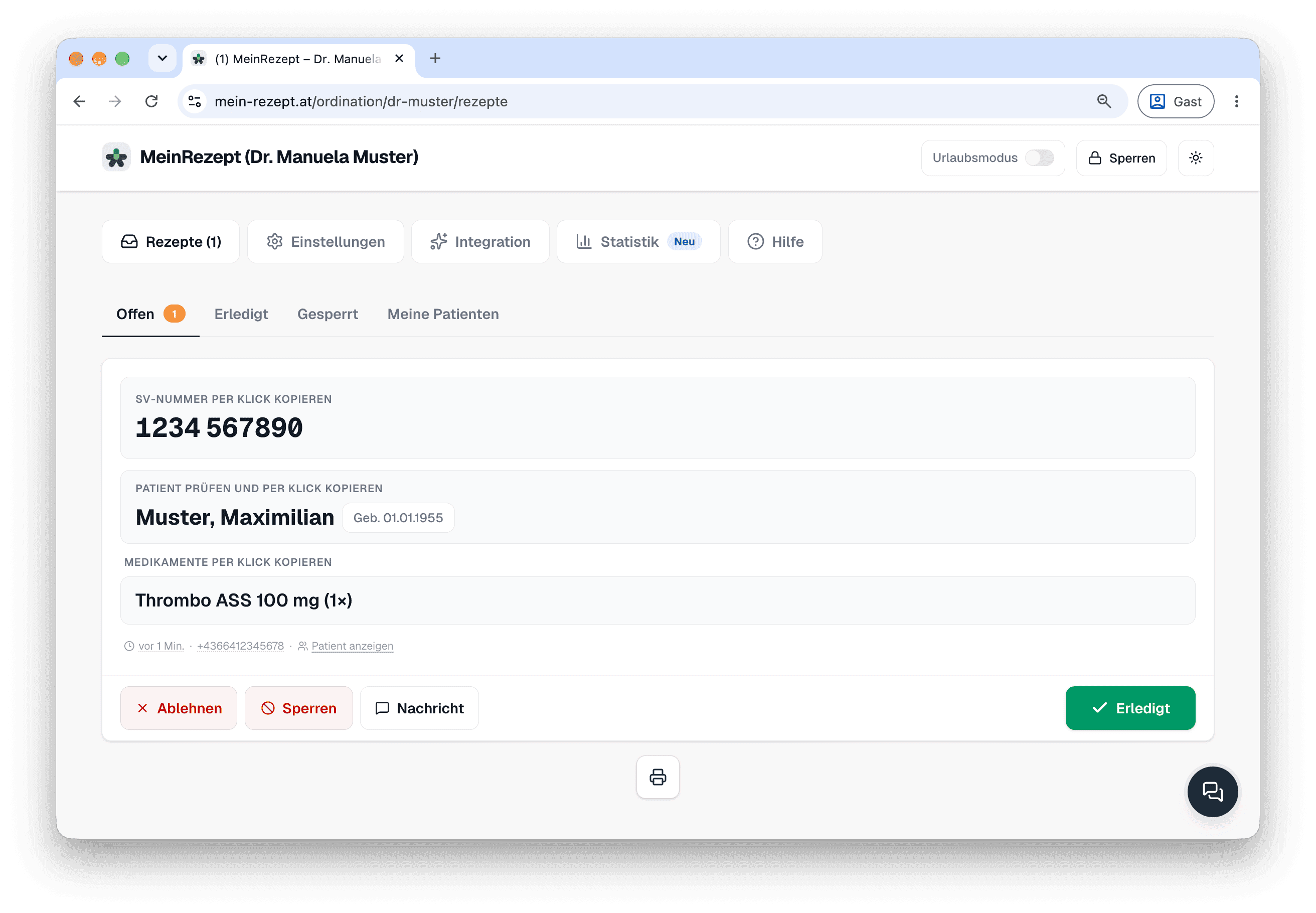Toggle the Urlaubsmodus switch

[x=1039, y=158]
